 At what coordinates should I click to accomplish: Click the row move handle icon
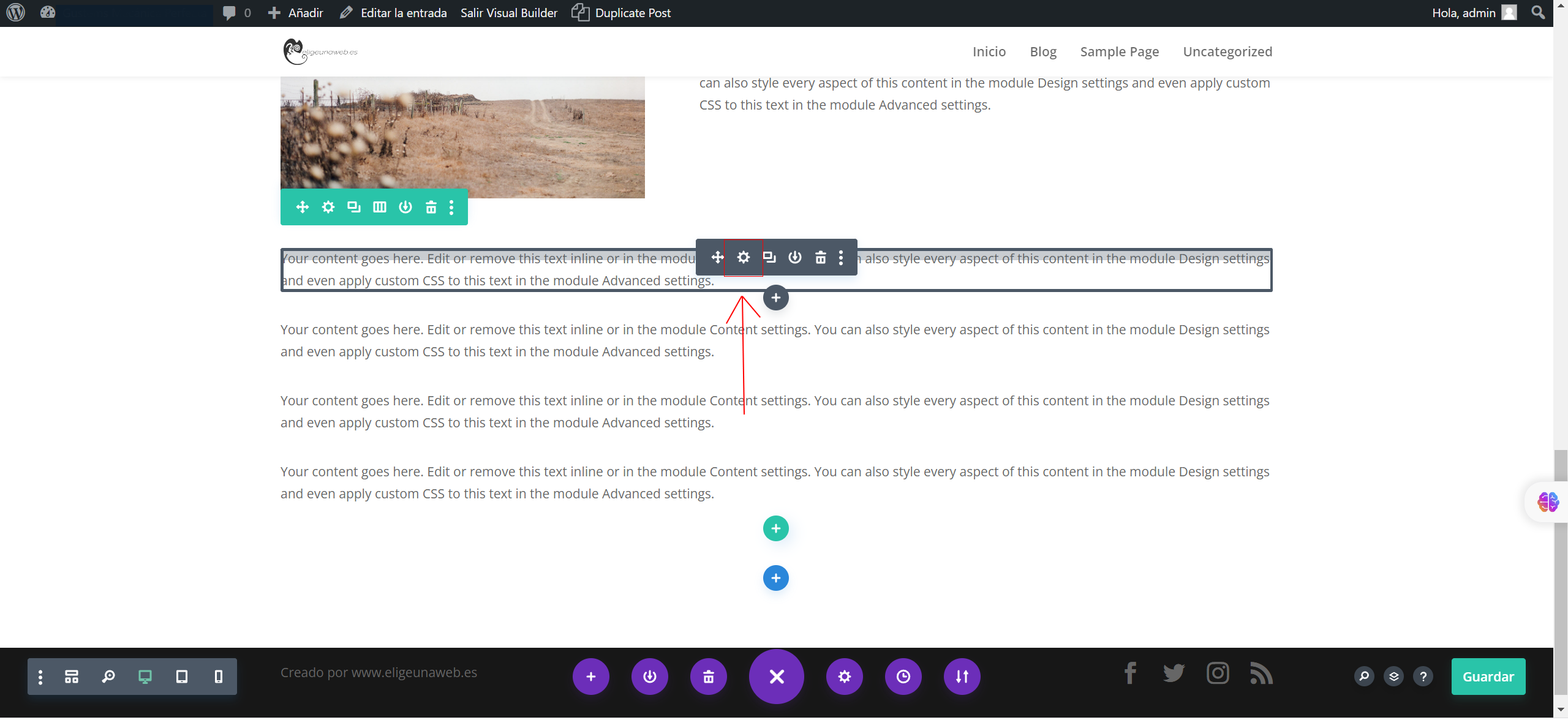point(303,208)
